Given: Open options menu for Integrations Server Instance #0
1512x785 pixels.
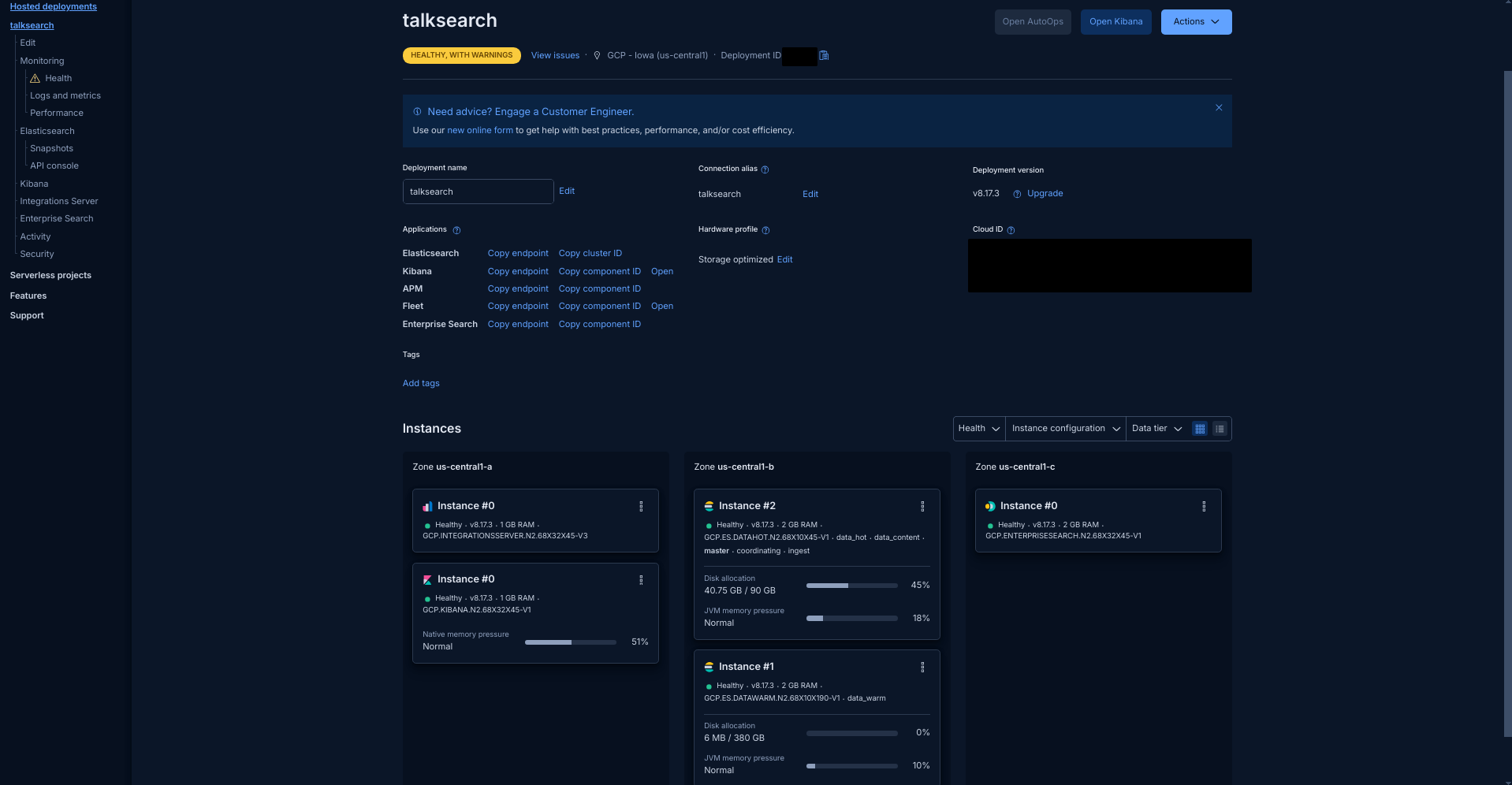Looking at the screenshot, I should click(641, 507).
